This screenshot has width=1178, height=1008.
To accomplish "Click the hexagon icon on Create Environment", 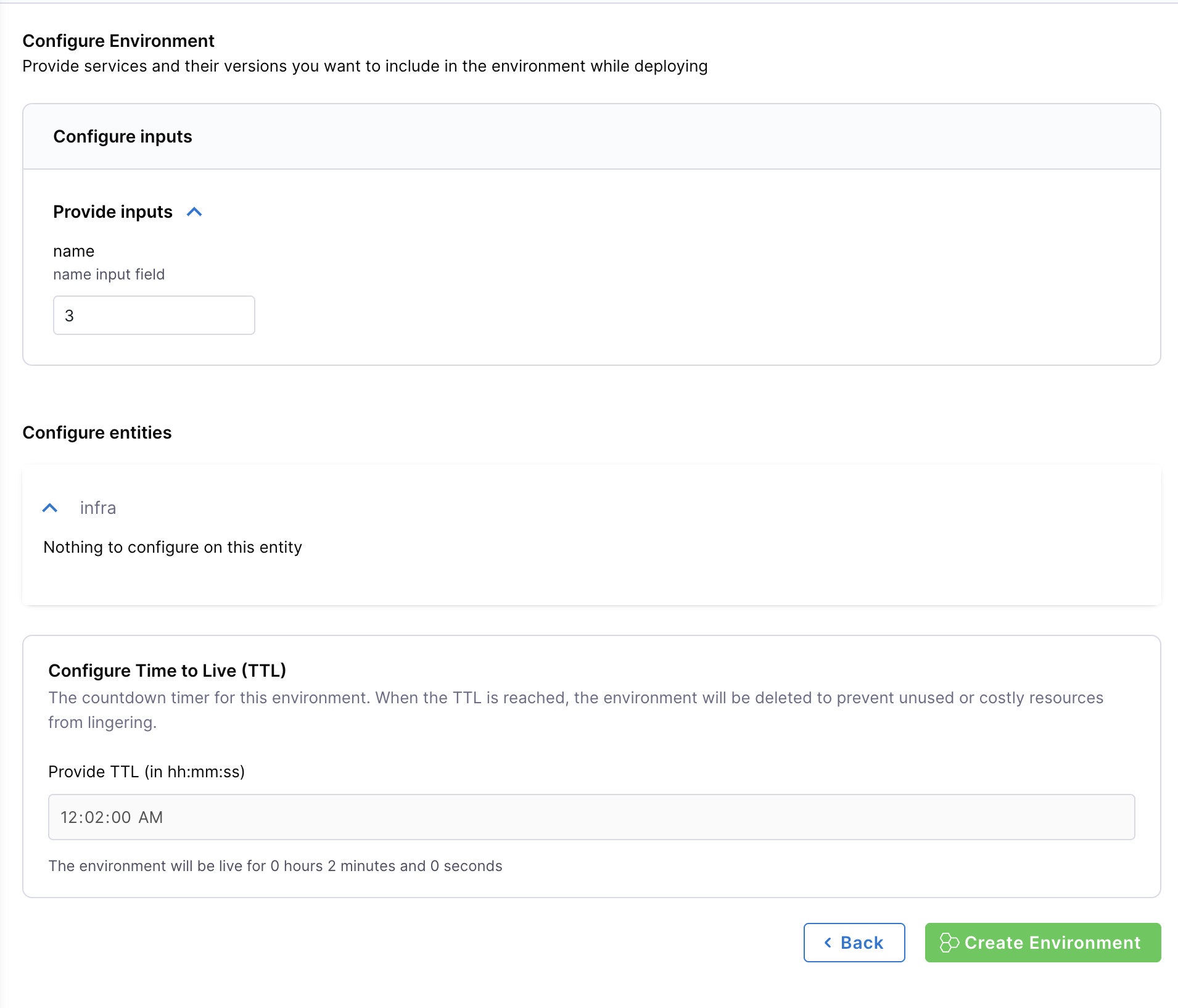I will 949,943.
